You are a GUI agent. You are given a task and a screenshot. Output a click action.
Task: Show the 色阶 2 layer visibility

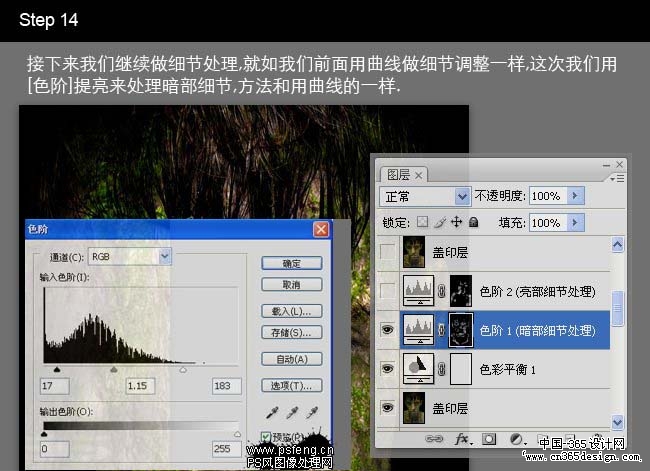tap(388, 290)
